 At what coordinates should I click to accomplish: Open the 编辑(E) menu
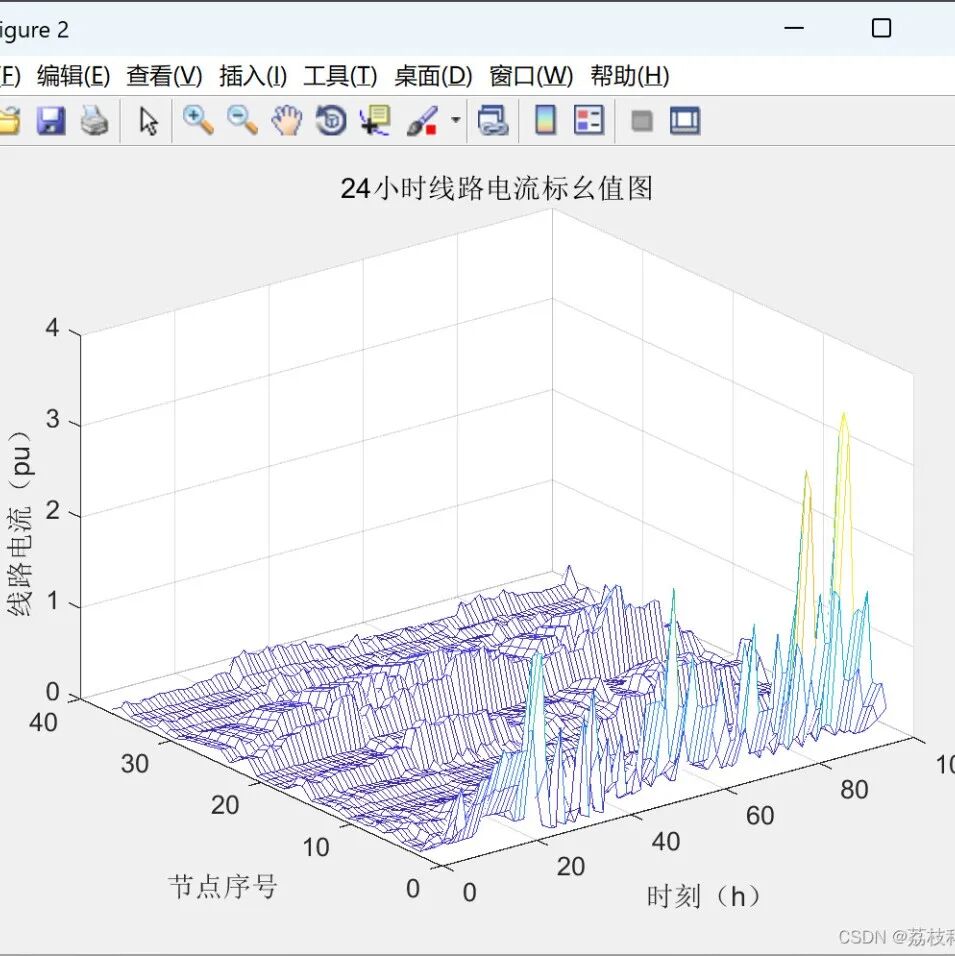tap(73, 76)
